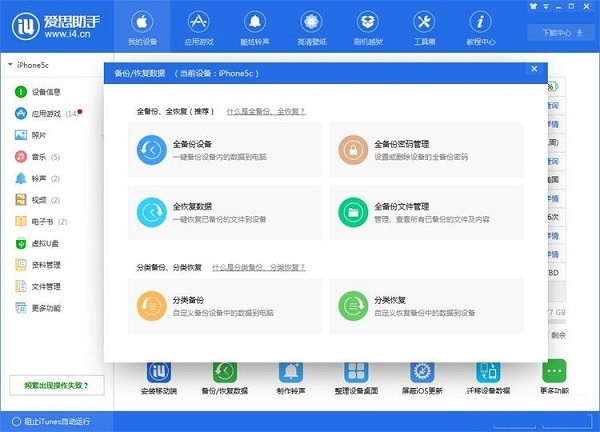Open 酷炫铃声 bell icon in toolbar
The image size is (600, 432).
click(254, 28)
